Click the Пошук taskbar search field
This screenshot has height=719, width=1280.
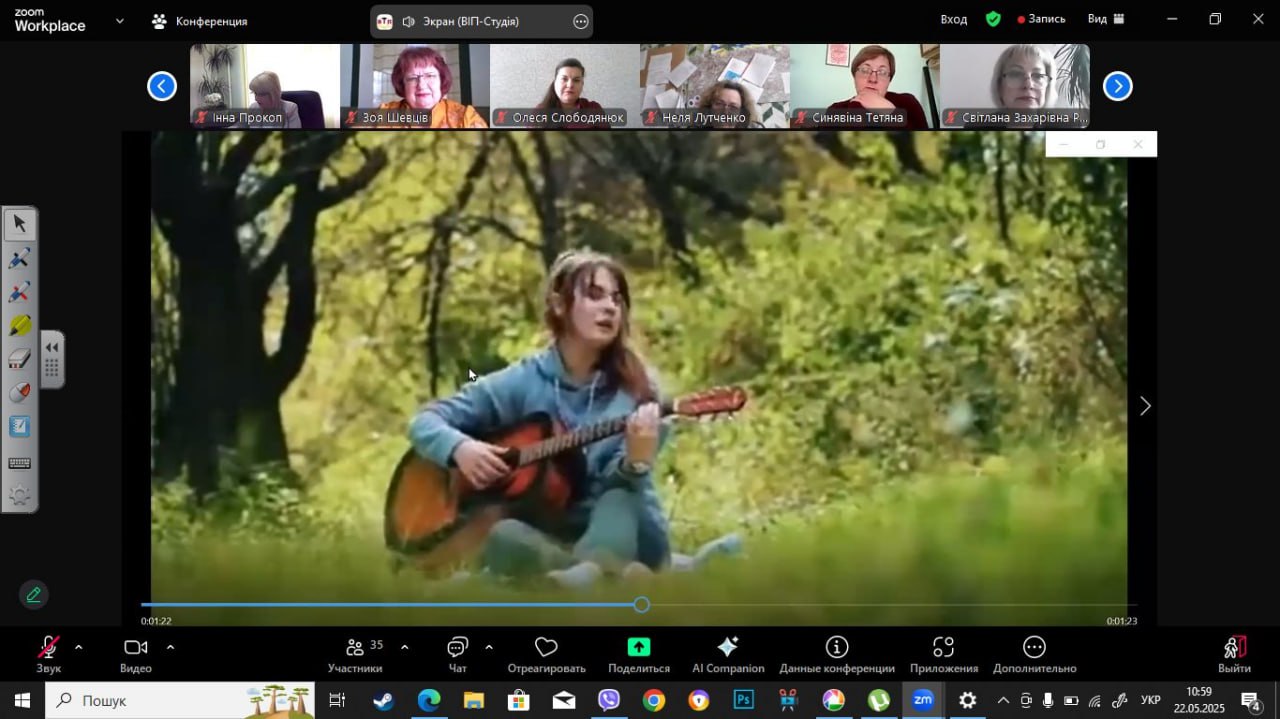[180, 700]
